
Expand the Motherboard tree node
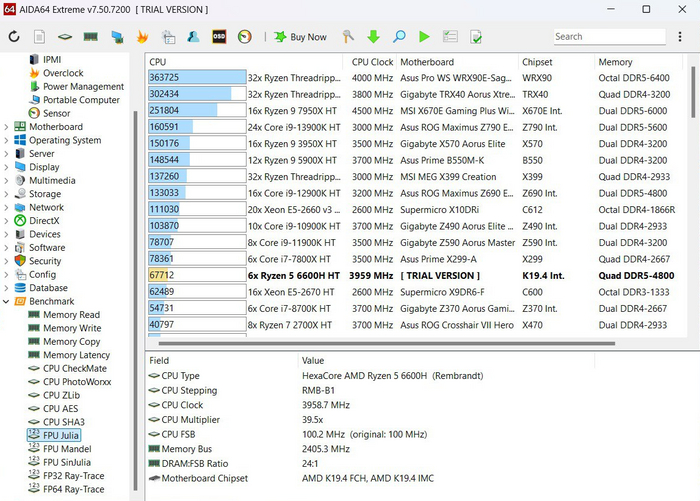(x=7, y=127)
